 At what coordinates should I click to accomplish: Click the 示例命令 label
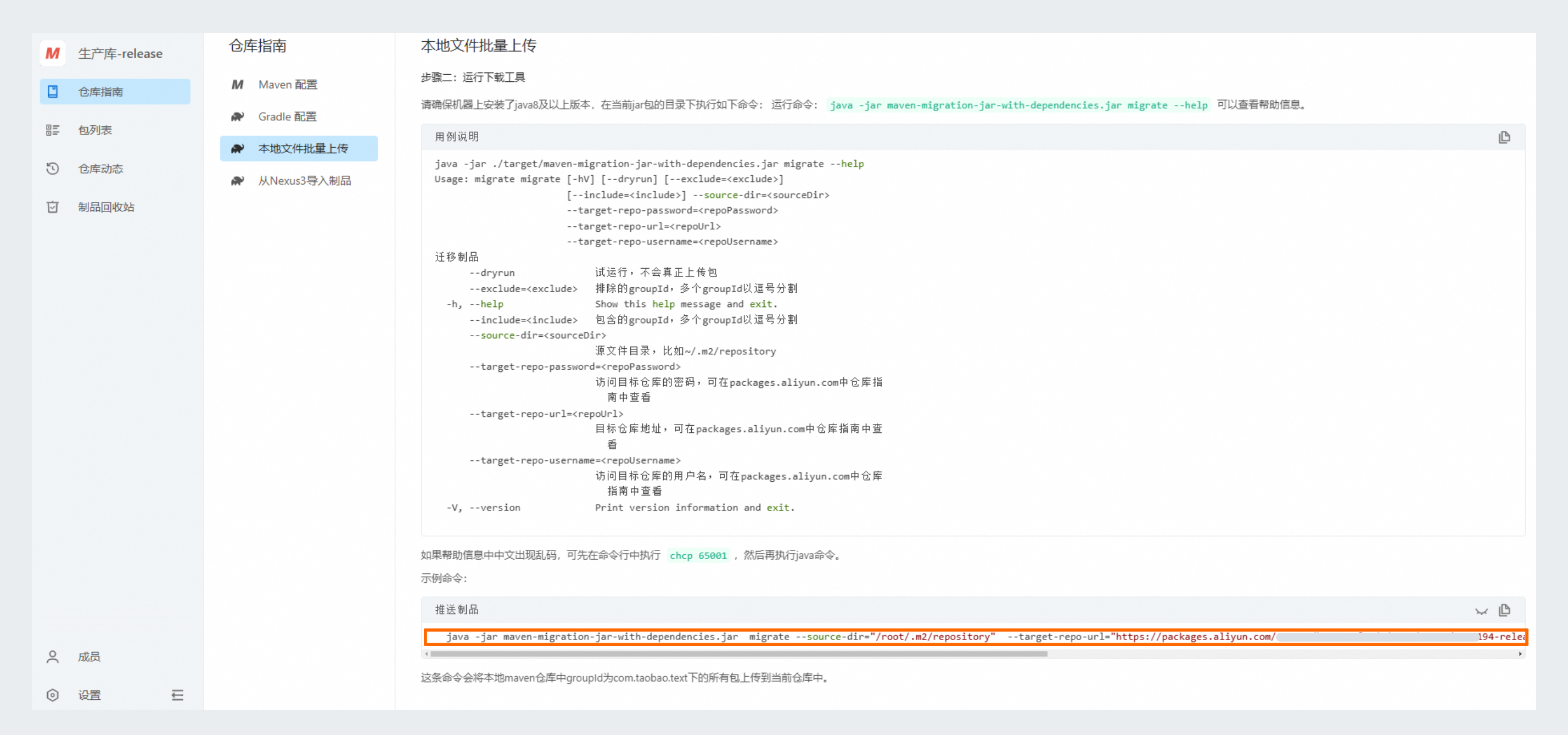coord(444,578)
